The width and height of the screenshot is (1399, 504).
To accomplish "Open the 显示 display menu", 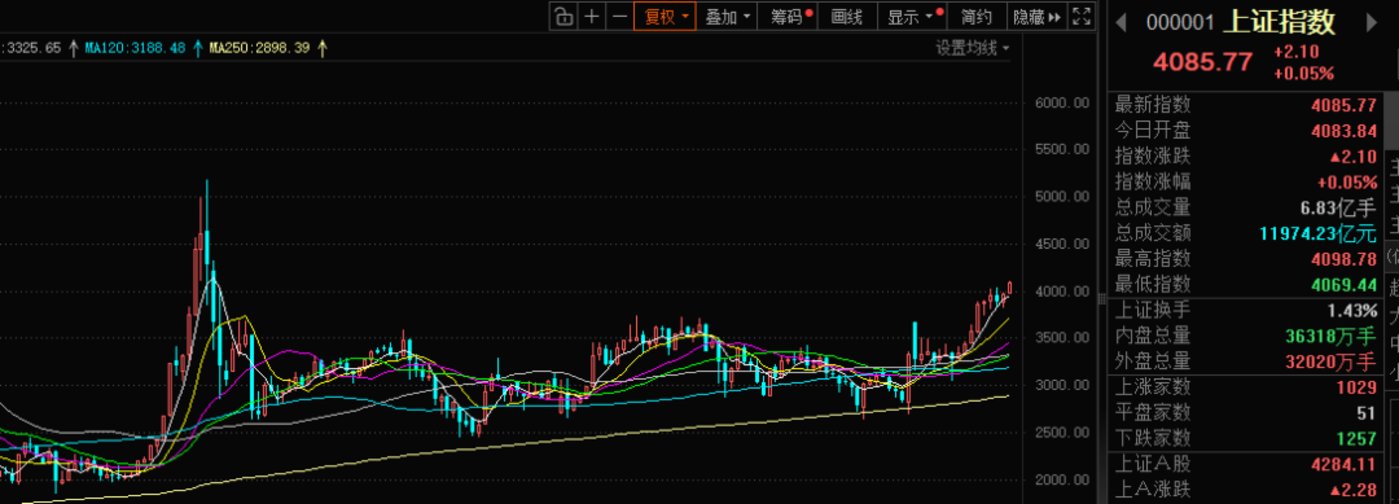I will [x=909, y=16].
